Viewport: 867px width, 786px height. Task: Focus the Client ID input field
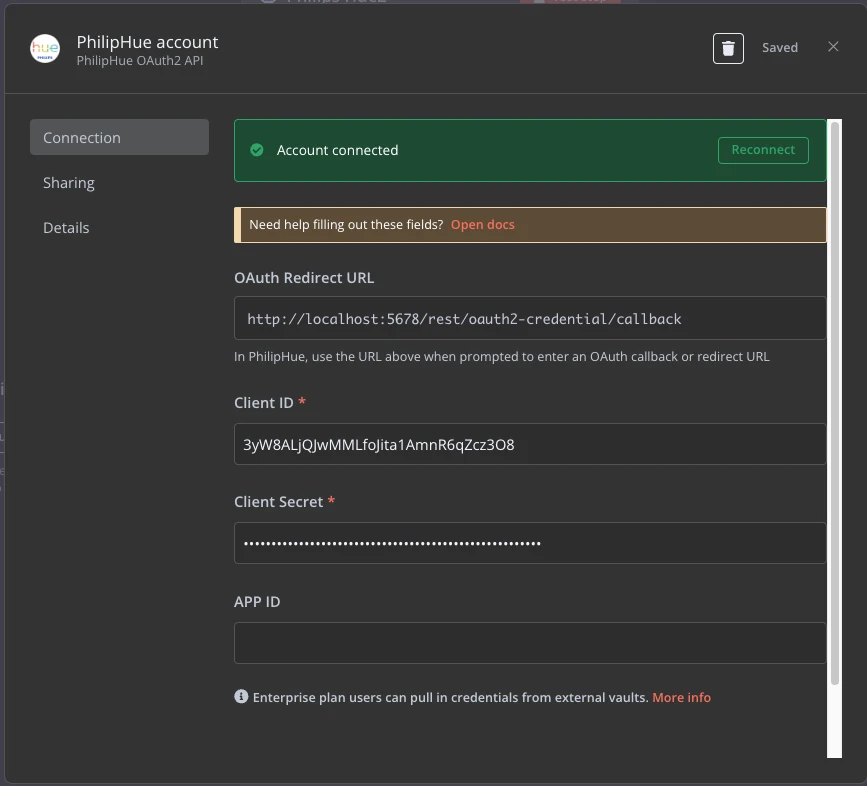pyautogui.click(x=530, y=444)
